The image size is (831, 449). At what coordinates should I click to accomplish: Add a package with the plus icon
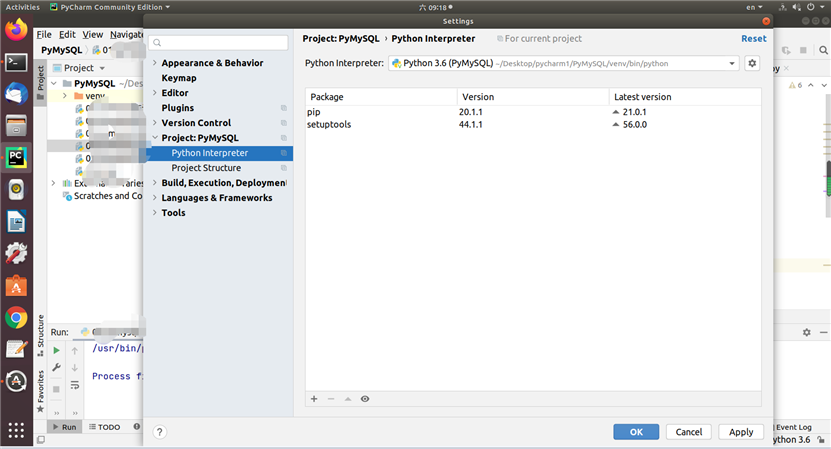(314, 399)
